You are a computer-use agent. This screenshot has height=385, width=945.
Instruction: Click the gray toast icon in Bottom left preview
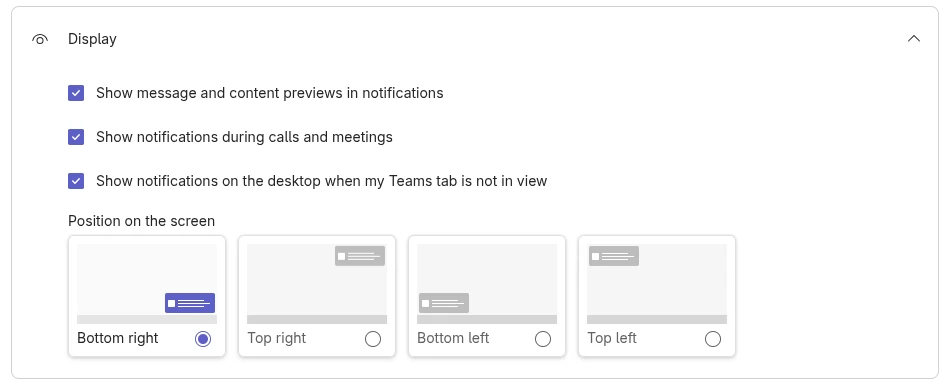pos(444,303)
